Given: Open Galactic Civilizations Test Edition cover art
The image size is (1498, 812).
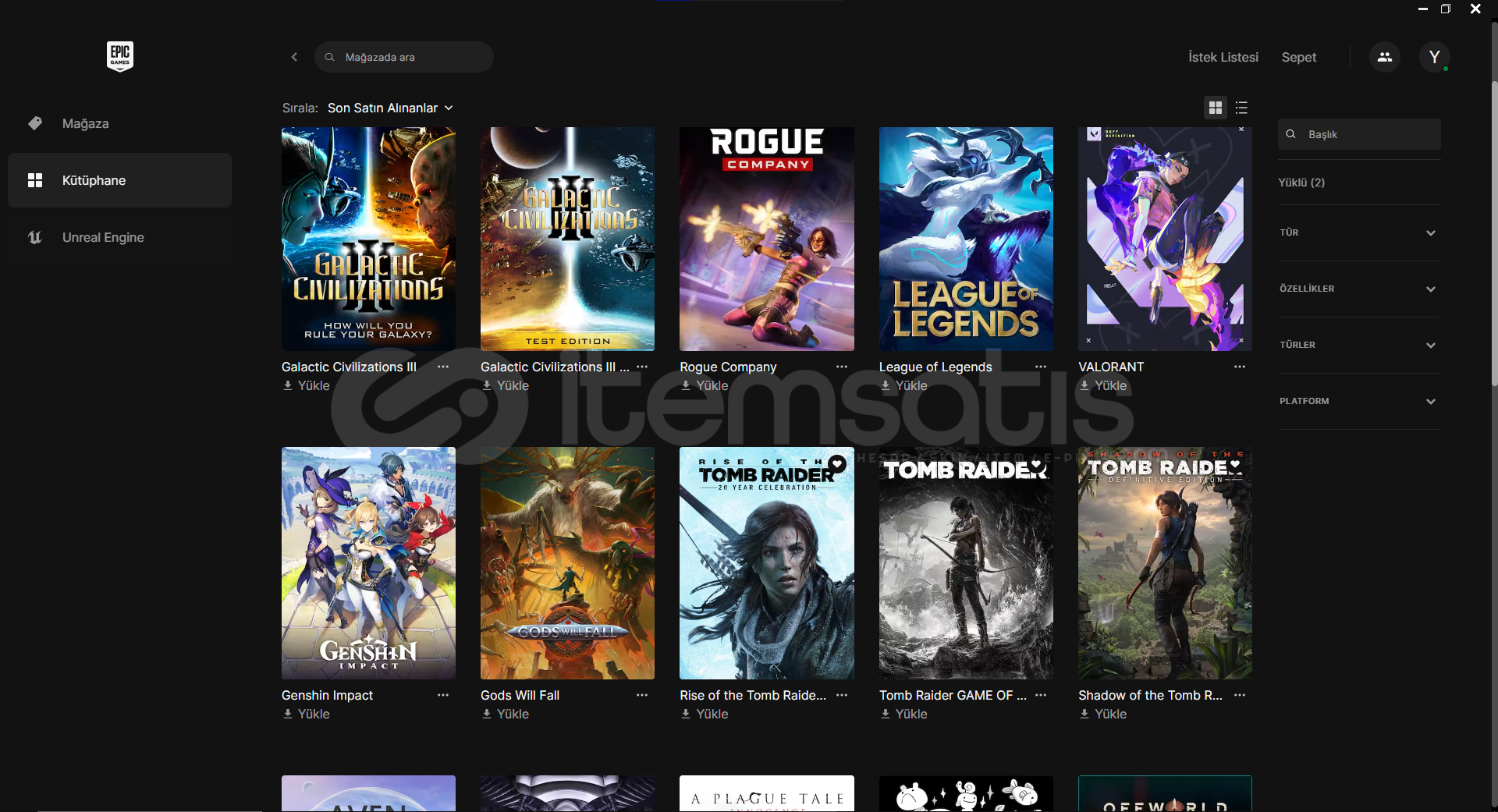Looking at the screenshot, I should [x=567, y=239].
